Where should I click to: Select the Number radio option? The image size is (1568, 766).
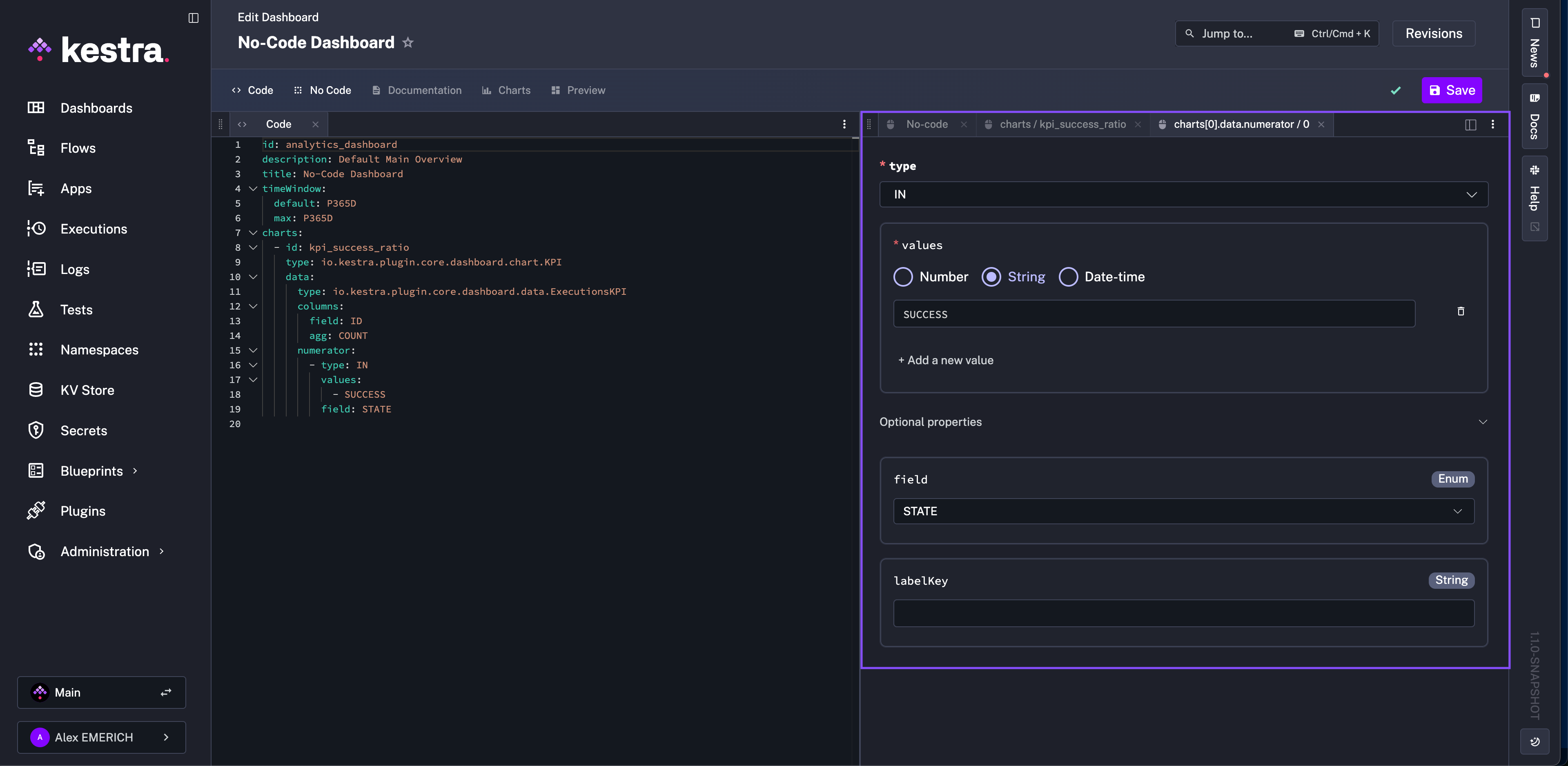pos(903,277)
